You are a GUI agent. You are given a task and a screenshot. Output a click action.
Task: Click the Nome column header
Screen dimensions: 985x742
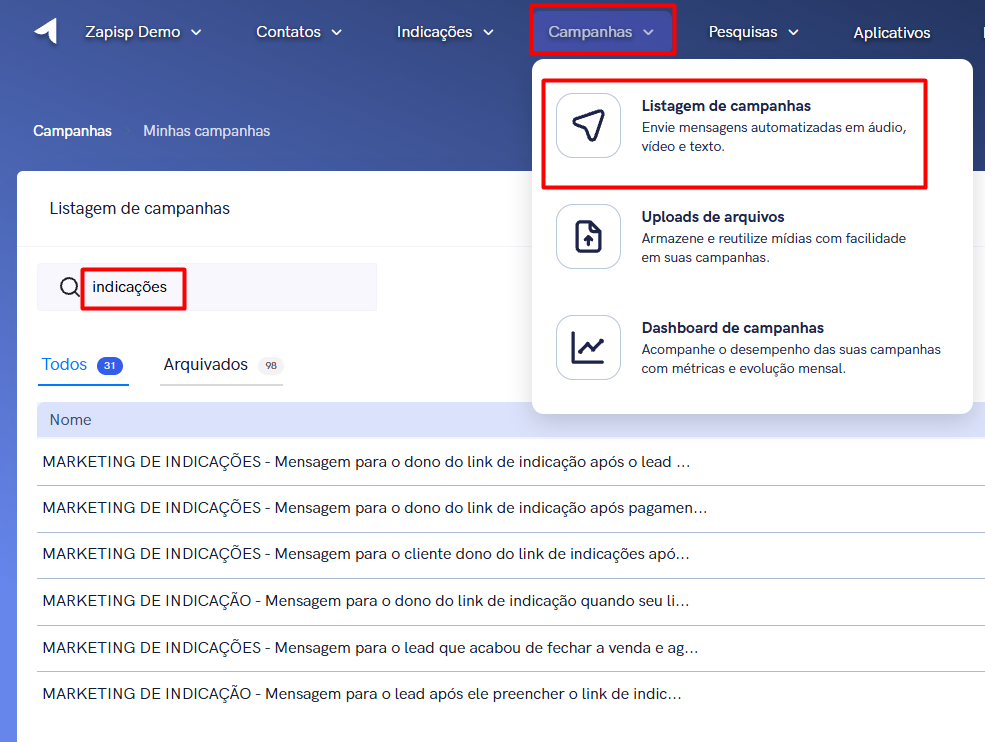[x=70, y=420]
